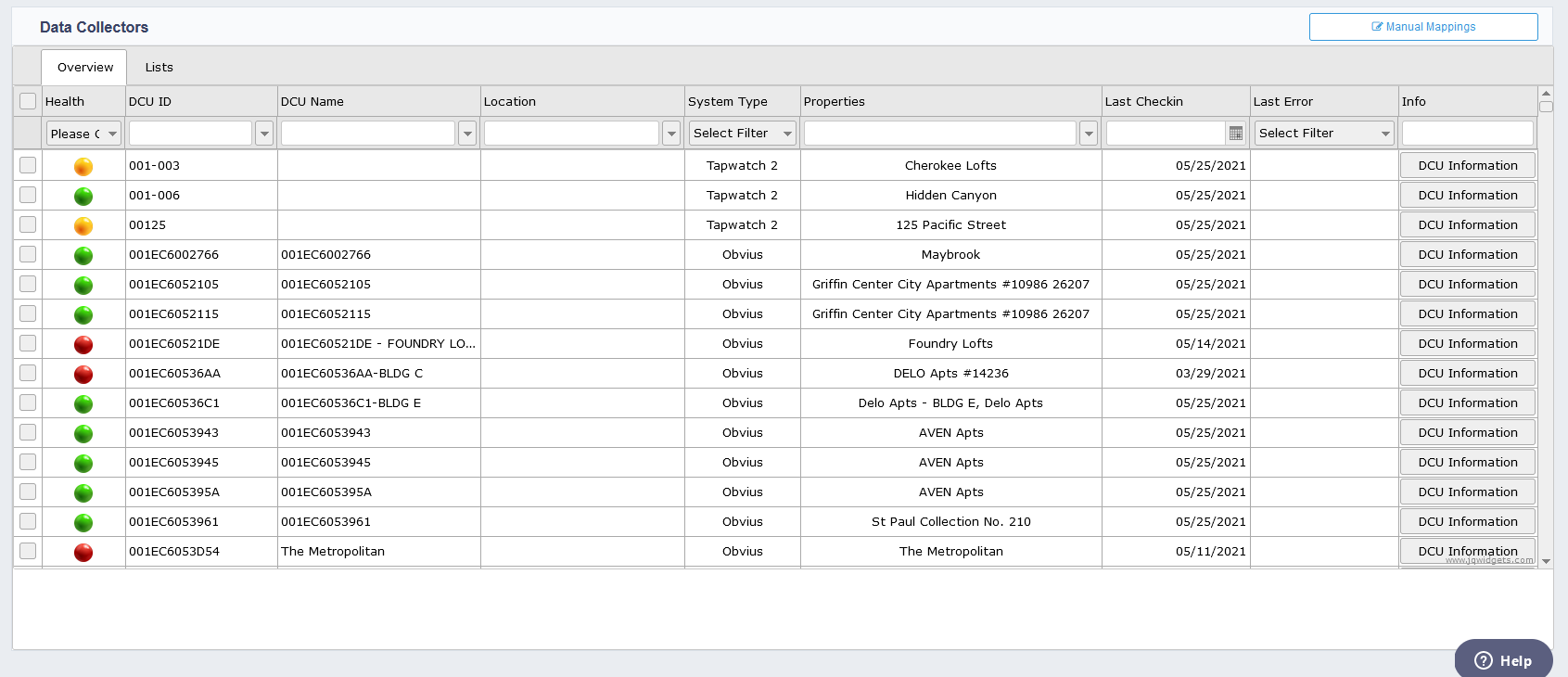Switch to the Lists tab
The width and height of the screenshot is (1568, 677).
pyautogui.click(x=159, y=68)
